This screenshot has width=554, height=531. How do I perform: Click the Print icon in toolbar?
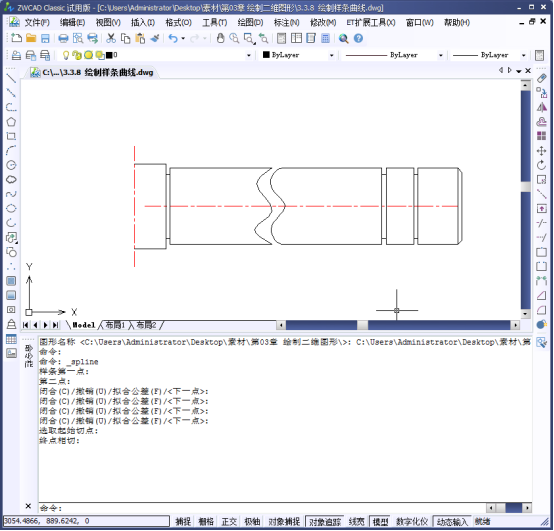(63, 38)
